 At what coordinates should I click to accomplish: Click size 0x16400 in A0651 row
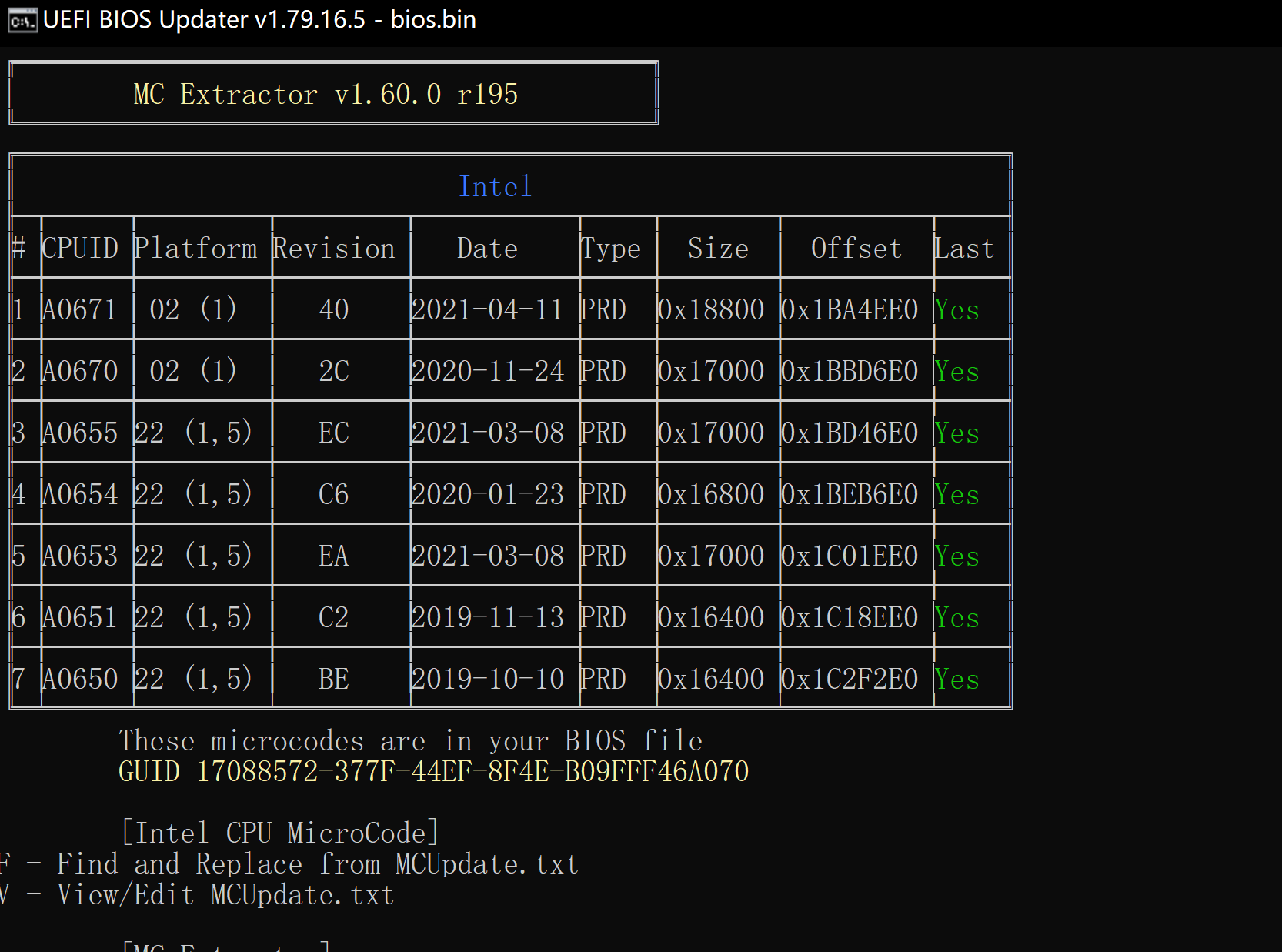click(x=711, y=617)
